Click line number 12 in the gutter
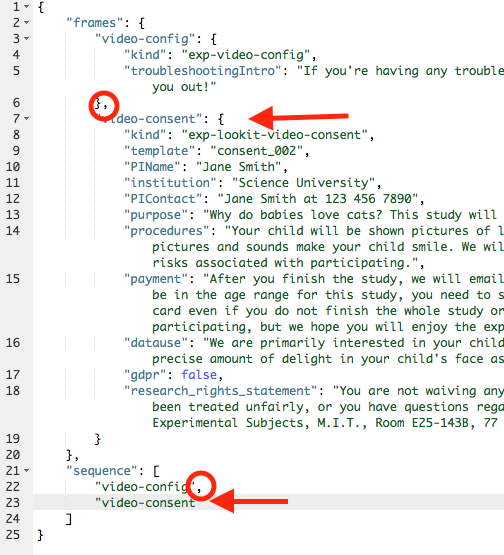 (x=13, y=199)
